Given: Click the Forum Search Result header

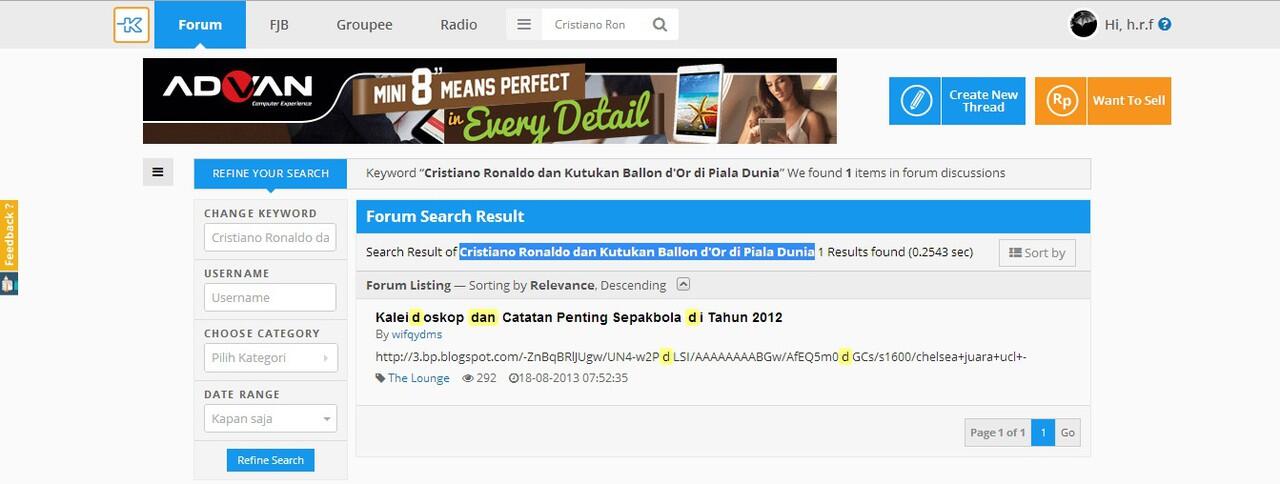Looking at the screenshot, I should point(445,216).
